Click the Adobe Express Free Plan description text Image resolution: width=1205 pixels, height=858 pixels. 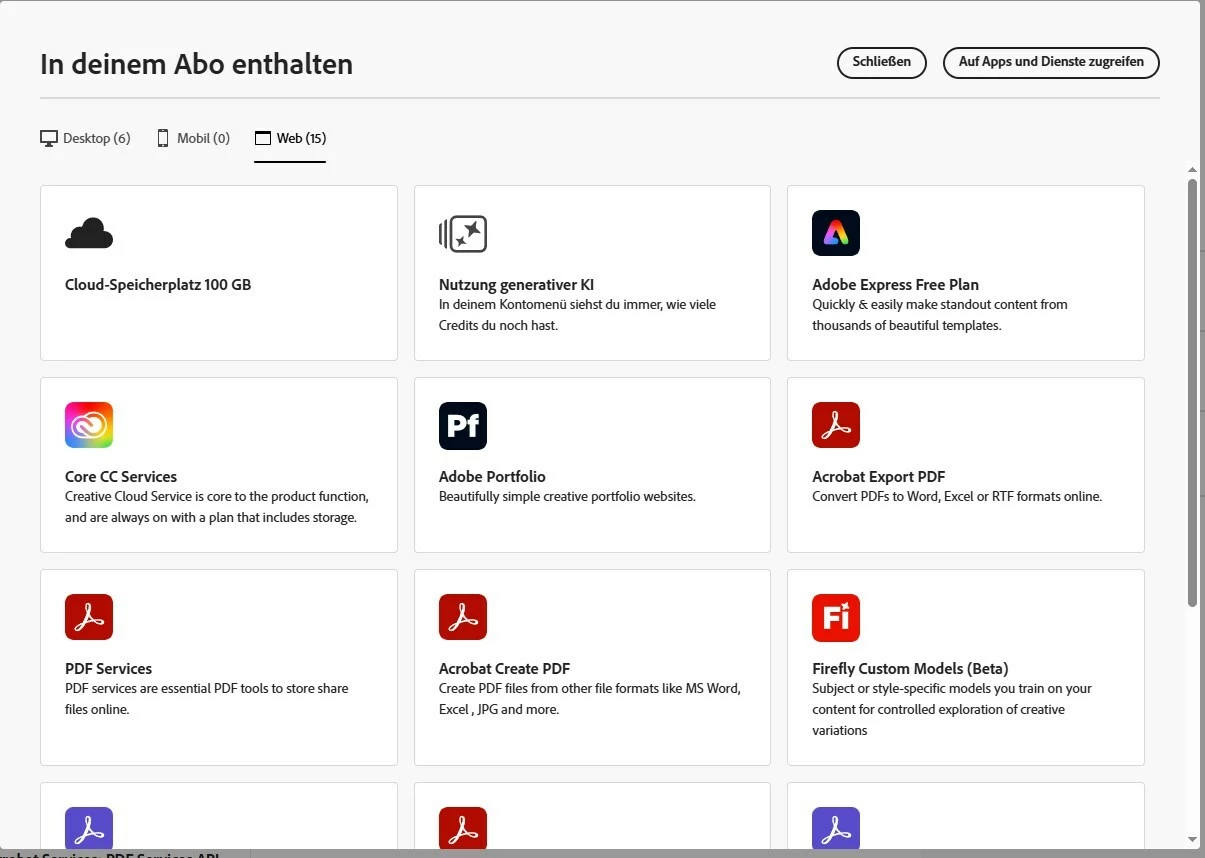pyautogui.click(x=940, y=315)
